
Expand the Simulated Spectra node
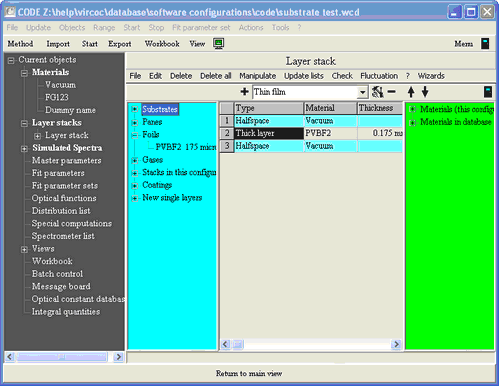pos(24,149)
